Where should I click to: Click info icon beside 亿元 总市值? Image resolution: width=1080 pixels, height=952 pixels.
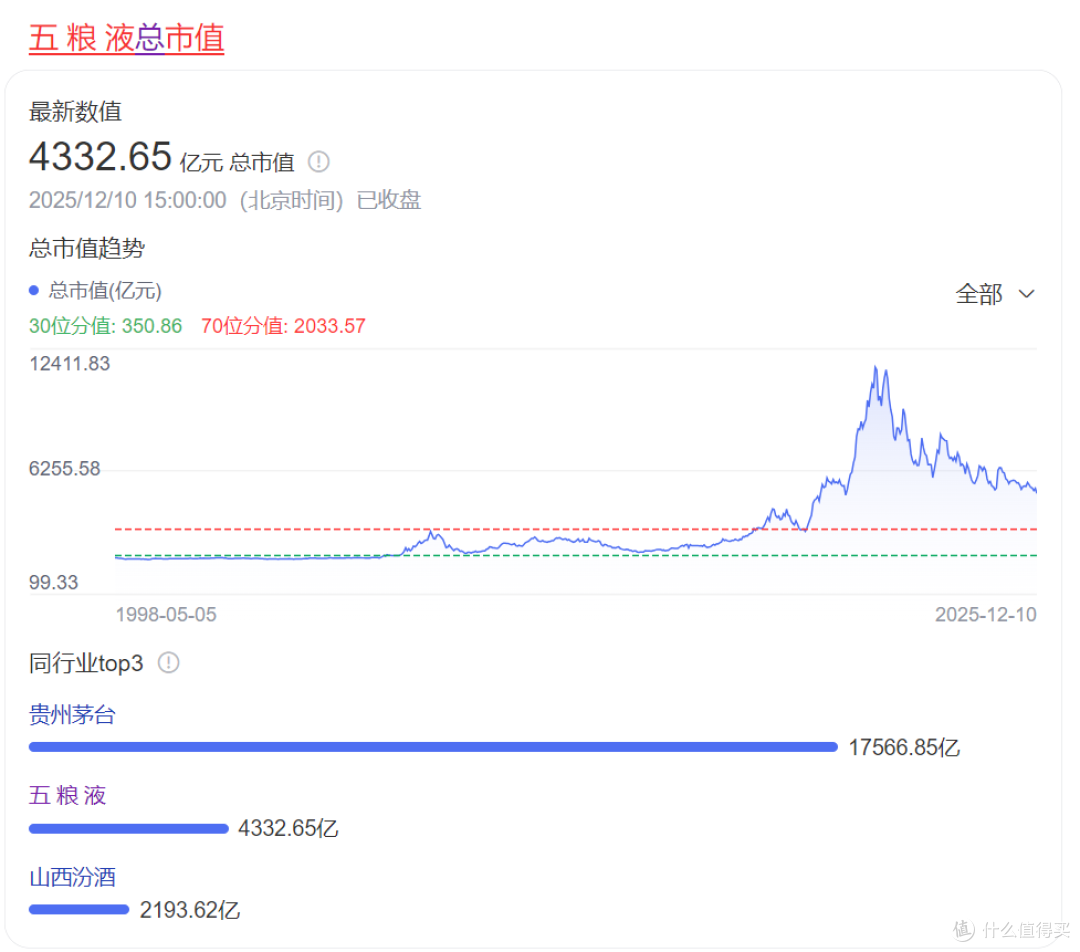[318, 162]
